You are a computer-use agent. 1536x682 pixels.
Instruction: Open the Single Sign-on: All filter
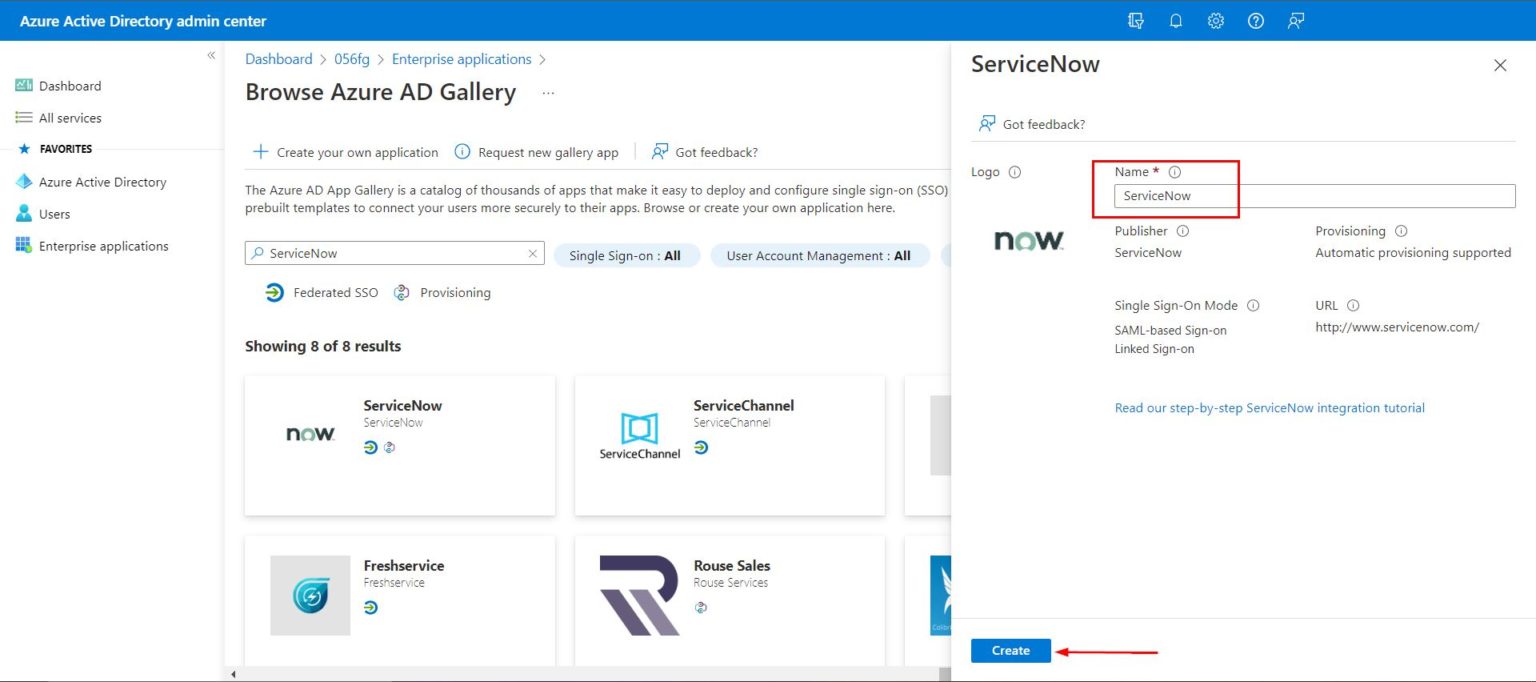tap(627, 255)
